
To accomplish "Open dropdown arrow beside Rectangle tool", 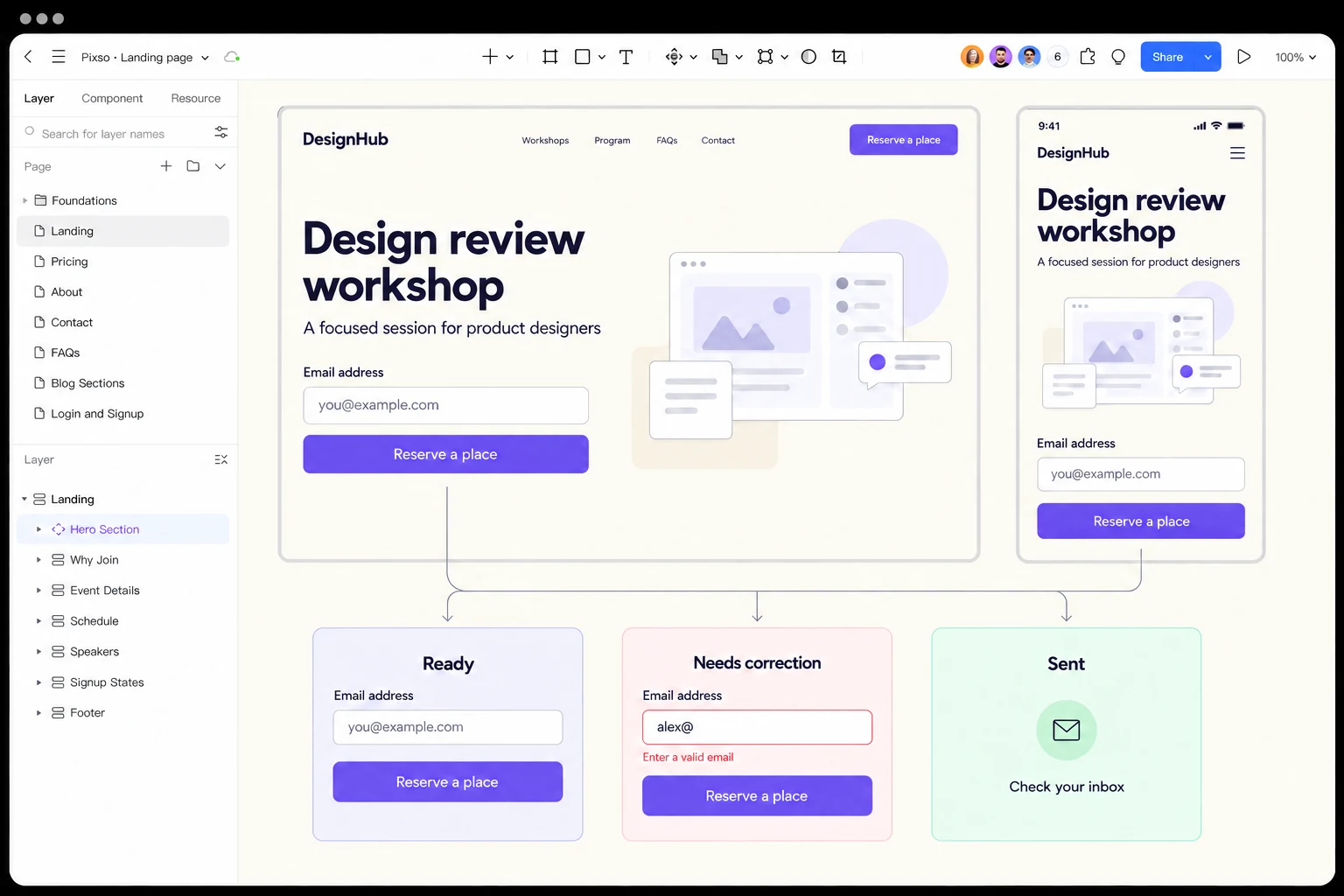I will click(x=602, y=57).
